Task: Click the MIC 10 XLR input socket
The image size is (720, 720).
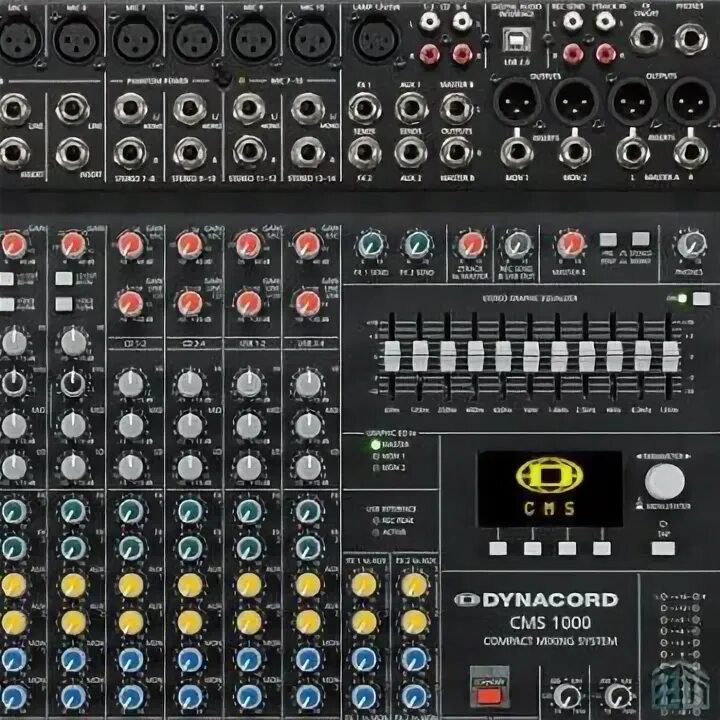Action: pyautogui.click(x=311, y=40)
